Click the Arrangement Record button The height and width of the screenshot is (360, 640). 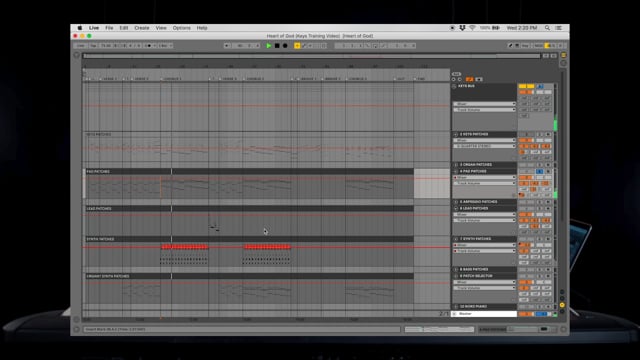point(285,46)
